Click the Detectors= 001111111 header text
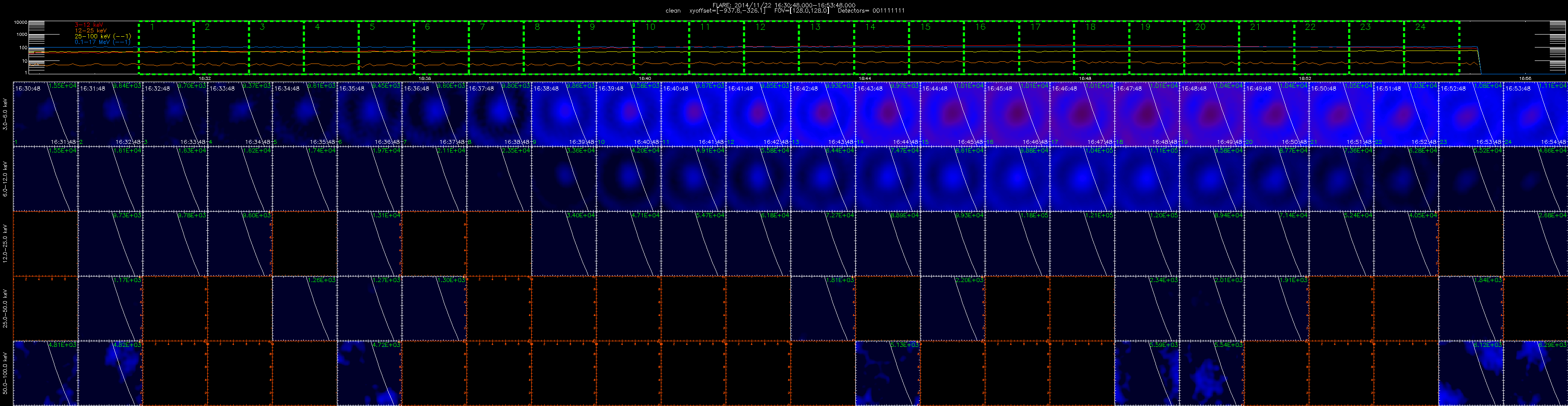This screenshot has height=406, width=1568. (871, 11)
